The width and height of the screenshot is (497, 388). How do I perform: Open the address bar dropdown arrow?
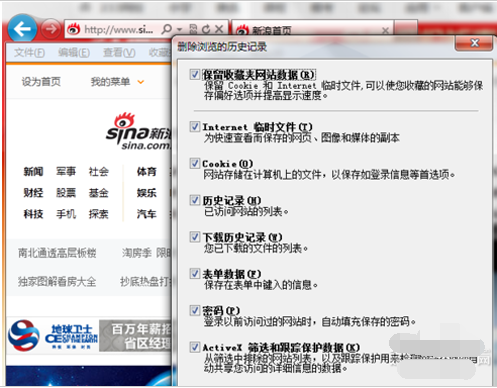pyautogui.click(x=180, y=30)
